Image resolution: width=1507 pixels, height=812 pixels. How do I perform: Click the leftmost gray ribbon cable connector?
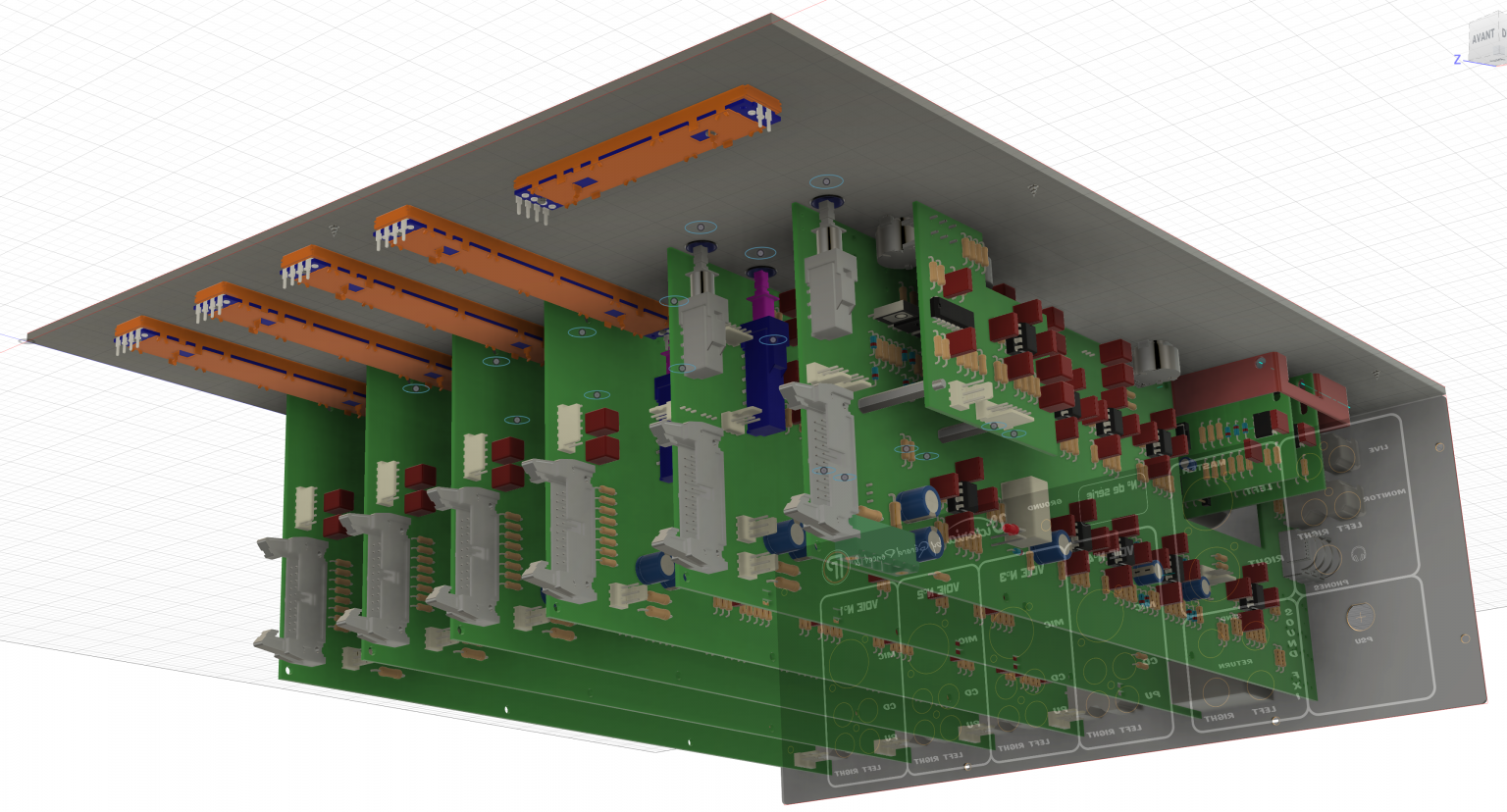coord(294,600)
